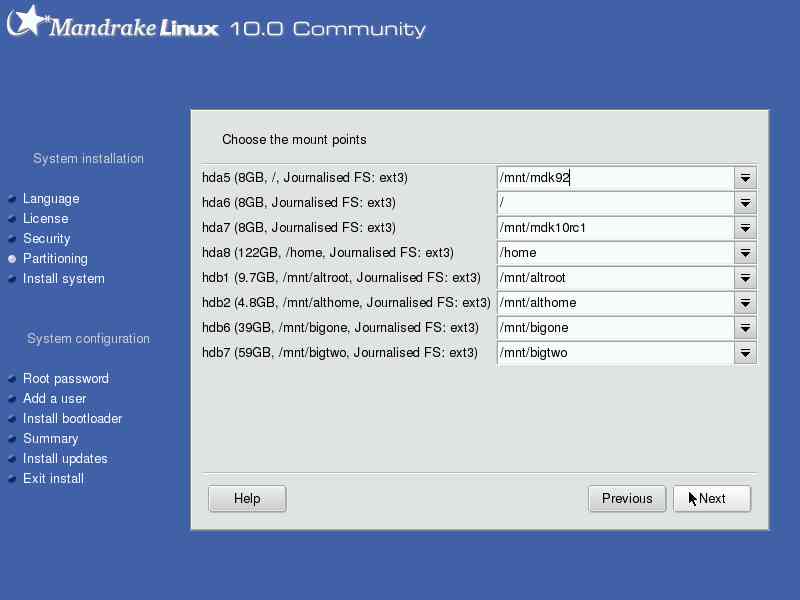Screen dimensions: 800x600
Task: Open the hda6 mount point dropdown arrow
Action: point(745,203)
